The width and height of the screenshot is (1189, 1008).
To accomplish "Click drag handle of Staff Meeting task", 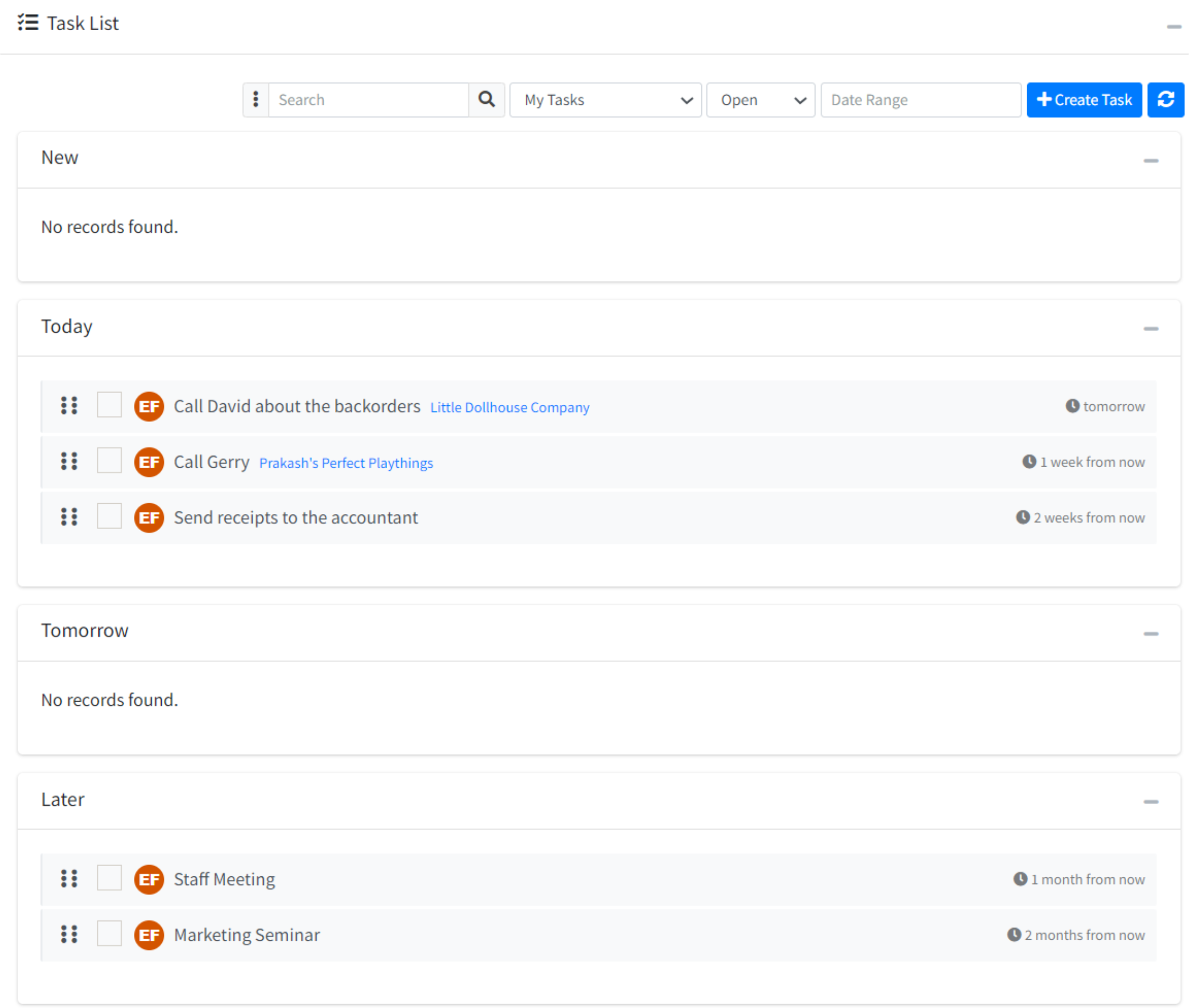I will 69,878.
